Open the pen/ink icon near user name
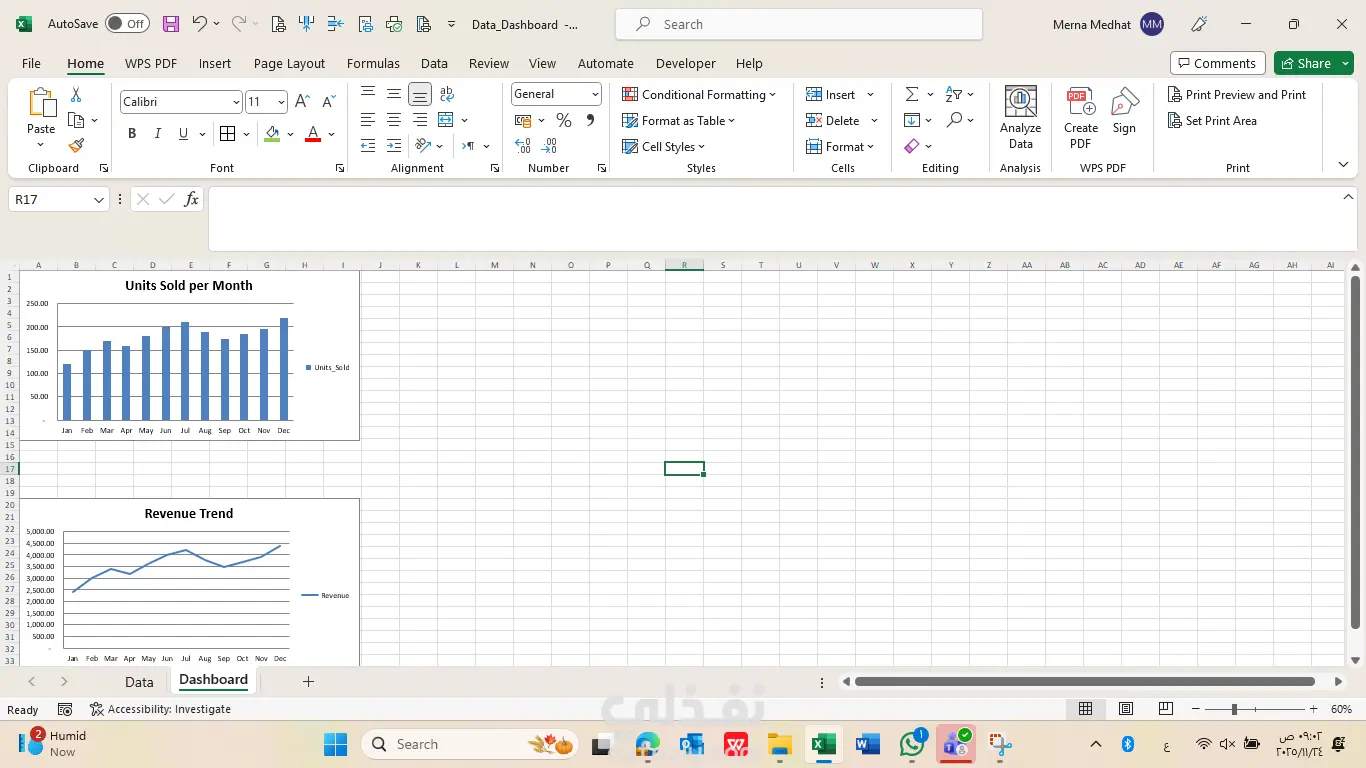The width and height of the screenshot is (1366, 768). 1199,24
